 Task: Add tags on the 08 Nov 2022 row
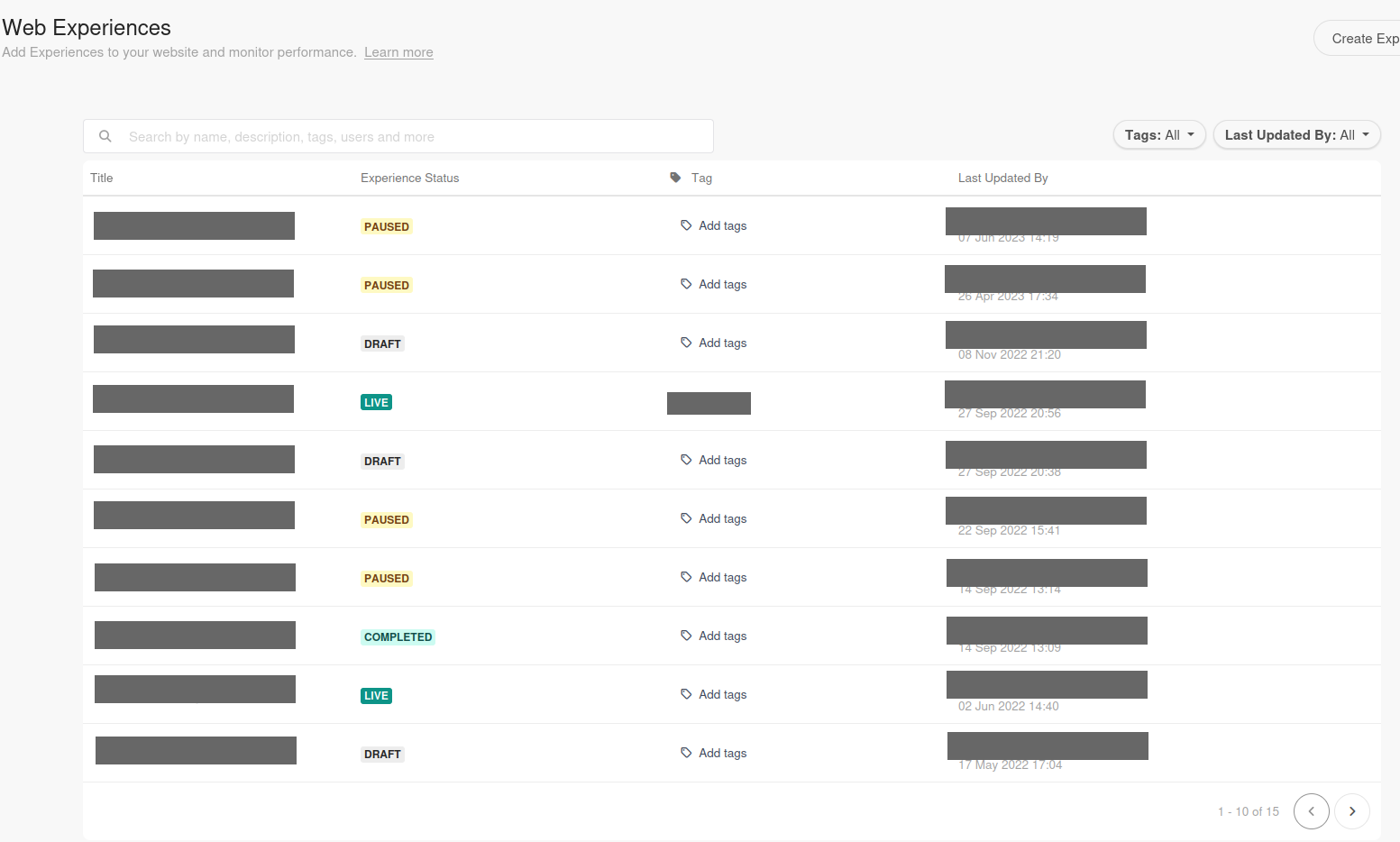[714, 343]
